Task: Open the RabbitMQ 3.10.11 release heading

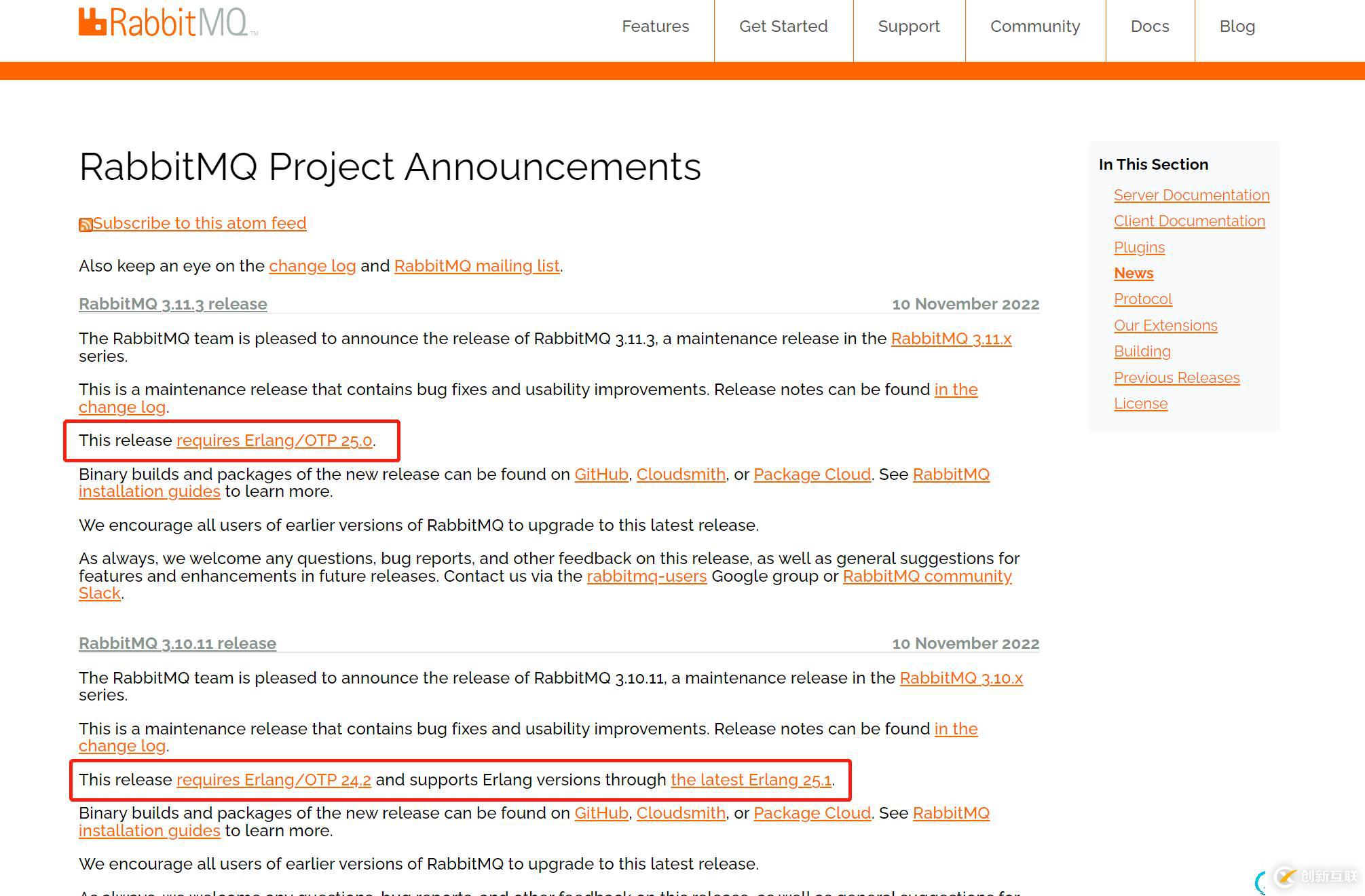Action: (x=177, y=643)
